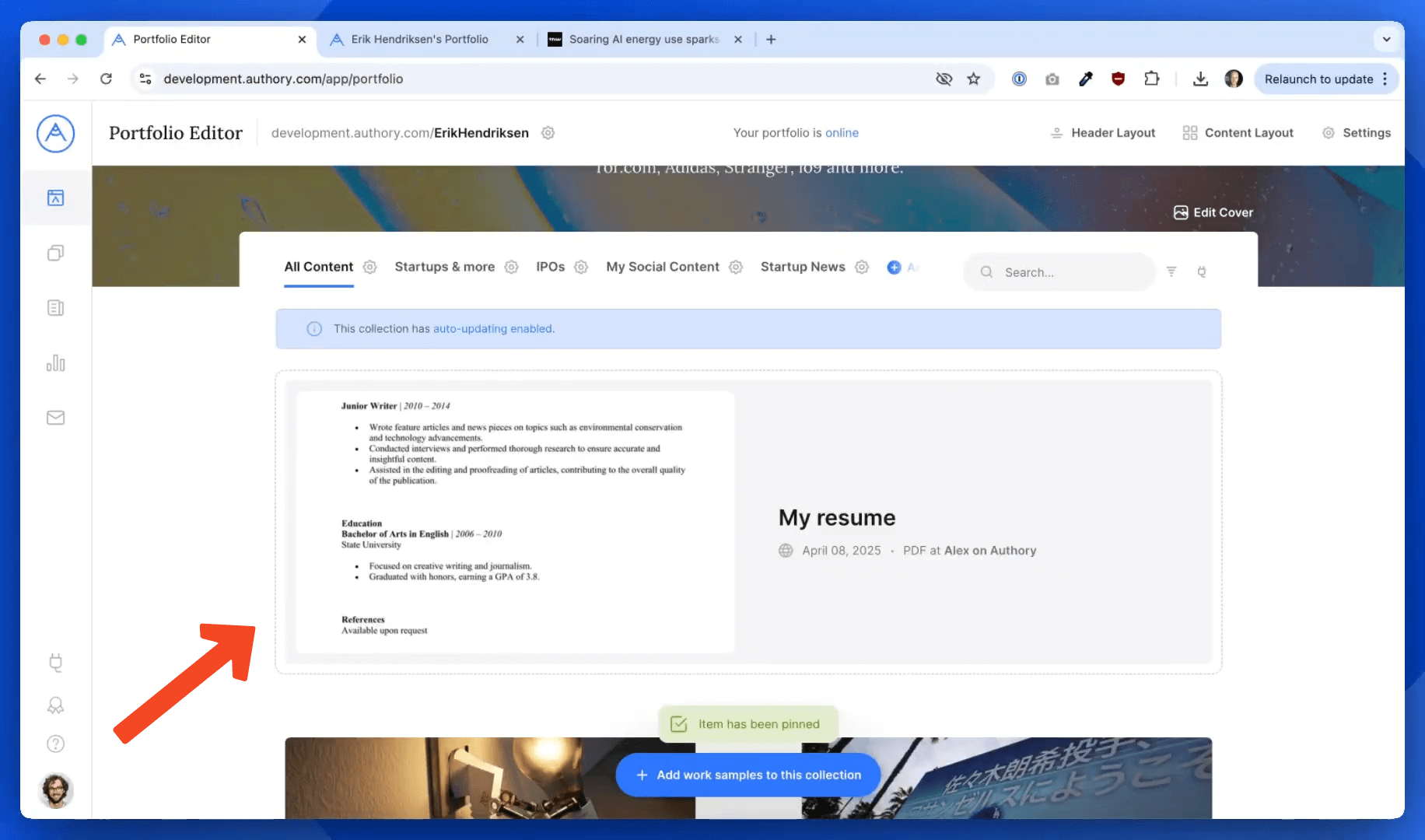Bookmark this page with the star icon

(973, 79)
